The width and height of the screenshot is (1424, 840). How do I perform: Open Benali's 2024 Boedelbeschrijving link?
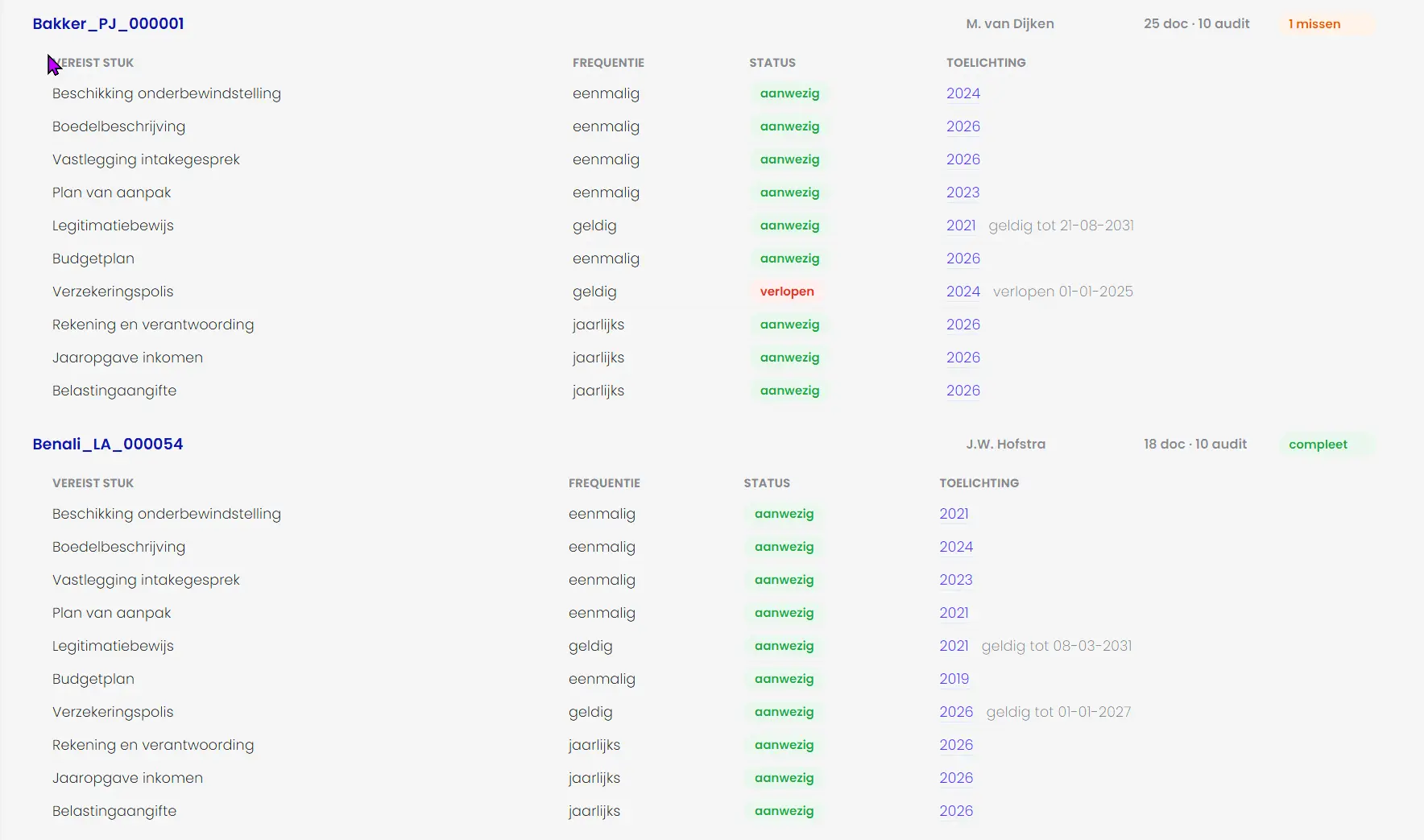tap(956, 547)
